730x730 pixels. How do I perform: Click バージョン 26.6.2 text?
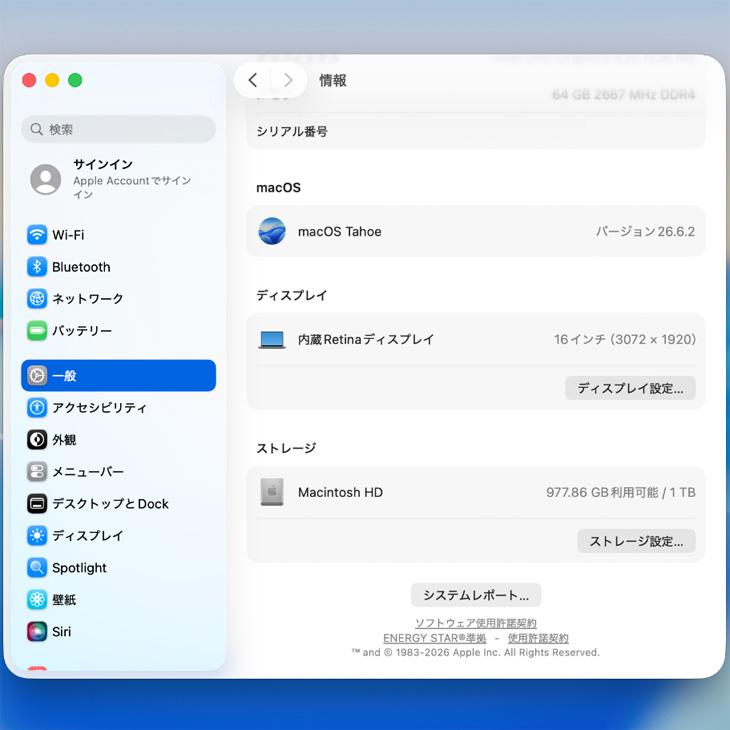645,231
